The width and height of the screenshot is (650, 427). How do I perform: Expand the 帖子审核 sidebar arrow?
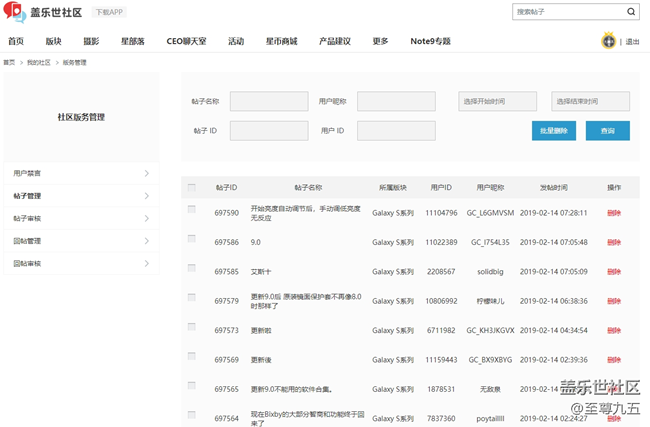point(146,218)
